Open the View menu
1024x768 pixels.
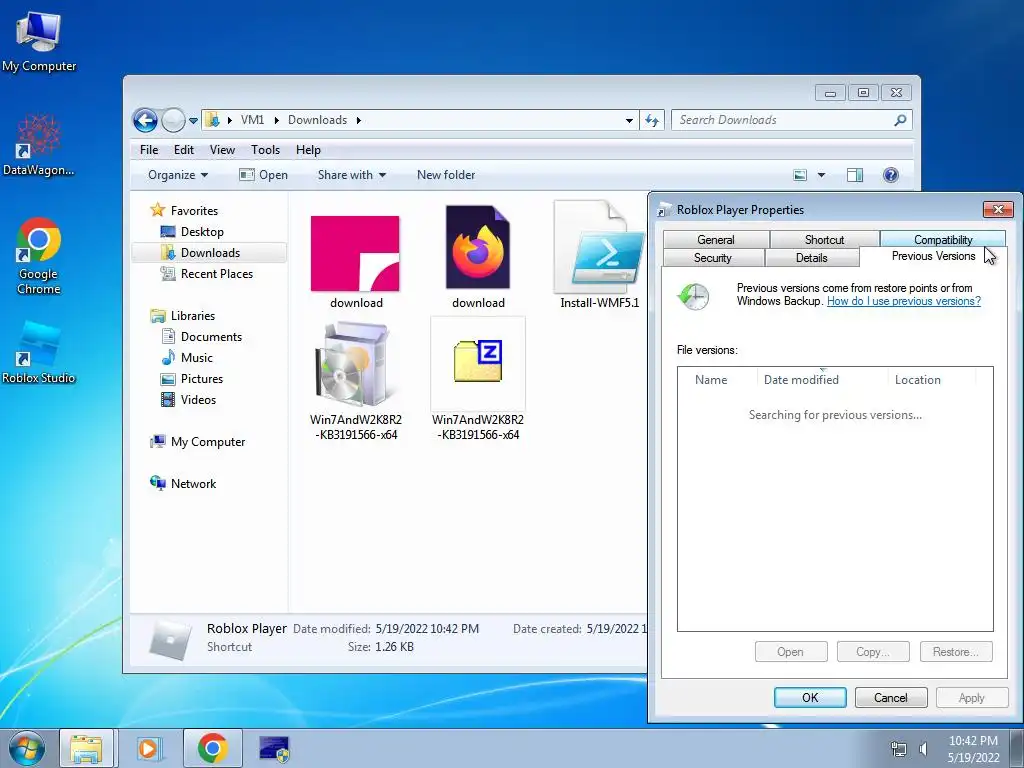222,150
